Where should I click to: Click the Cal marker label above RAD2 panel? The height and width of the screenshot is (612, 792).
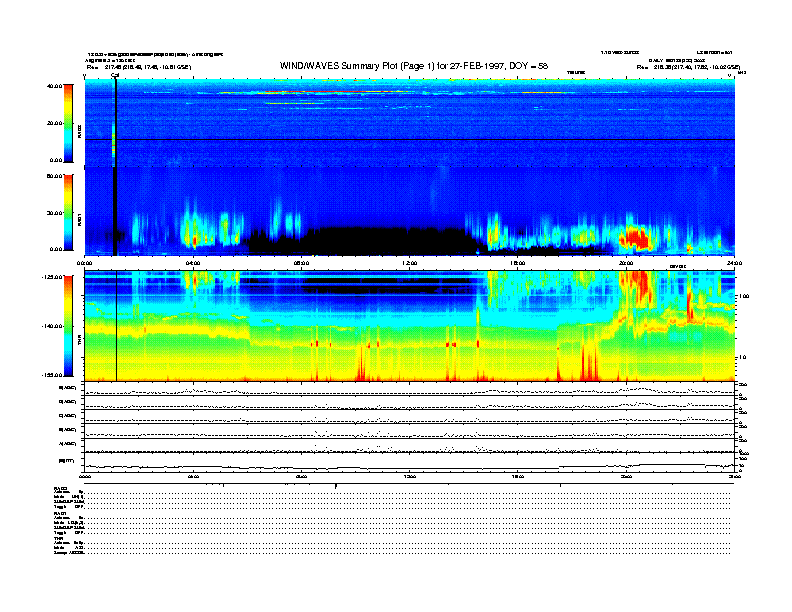click(115, 75)
